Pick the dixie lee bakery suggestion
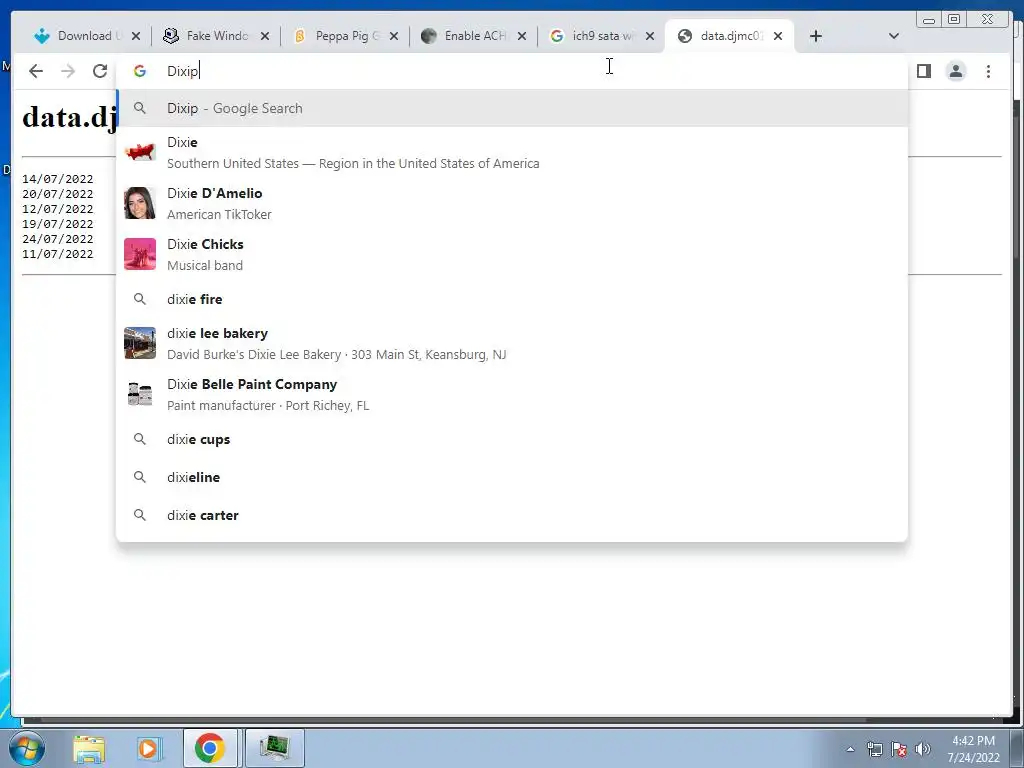The height and width of the screenshot is (768, 1024). [x=512, y=344]
